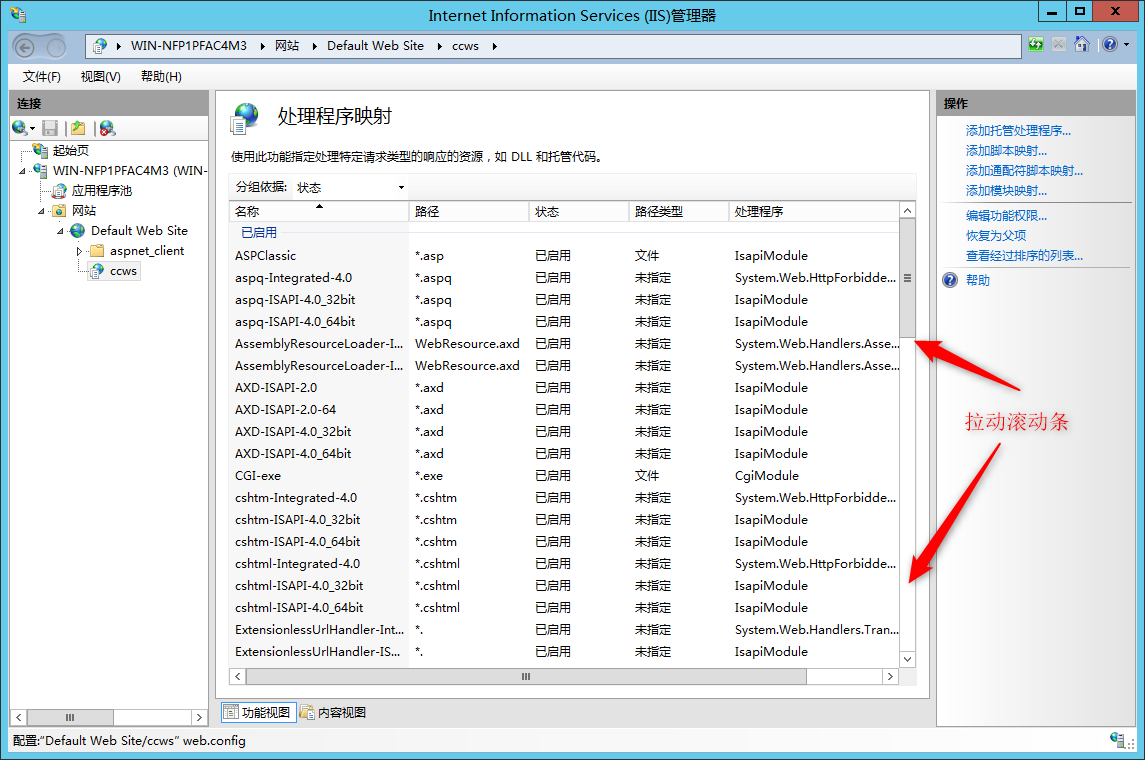
Task: Click the 已启用 group header
Action: pos(259,233)
